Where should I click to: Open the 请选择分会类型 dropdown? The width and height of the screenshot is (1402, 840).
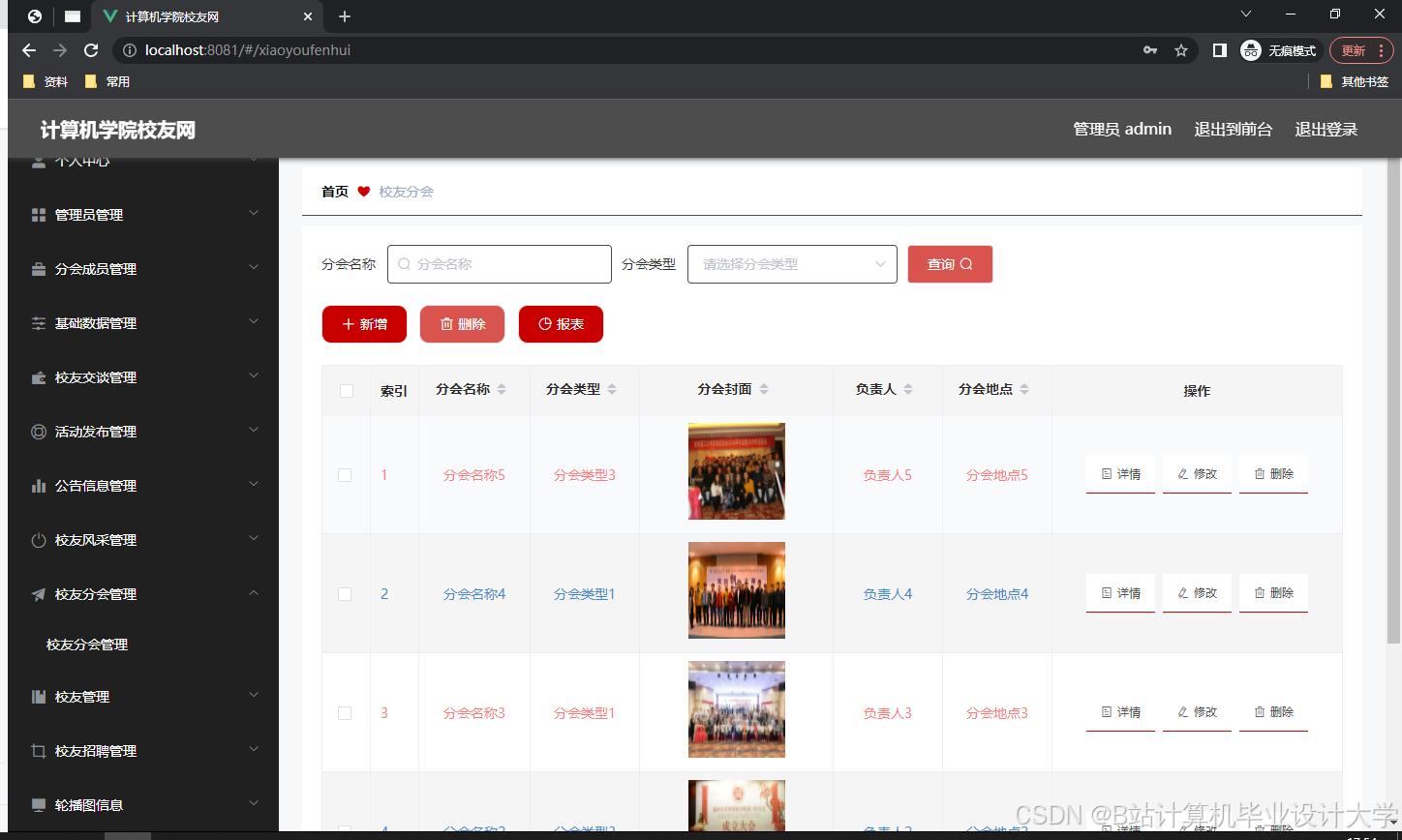pos(792,264)
